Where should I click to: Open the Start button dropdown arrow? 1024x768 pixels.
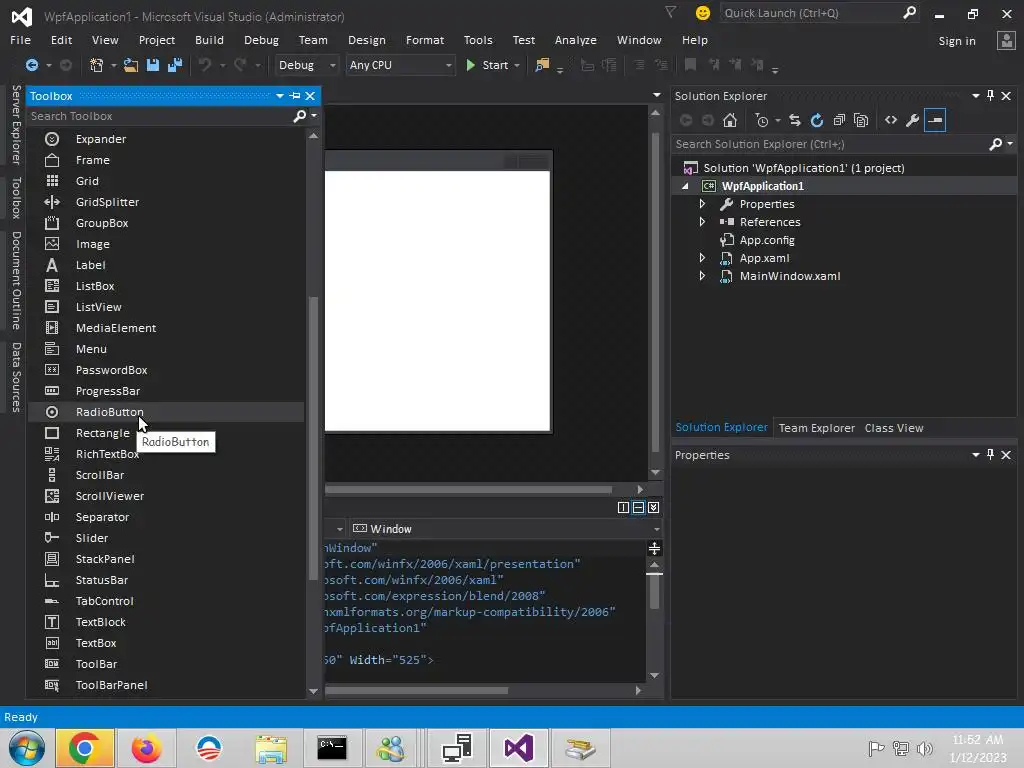point(517,65)
